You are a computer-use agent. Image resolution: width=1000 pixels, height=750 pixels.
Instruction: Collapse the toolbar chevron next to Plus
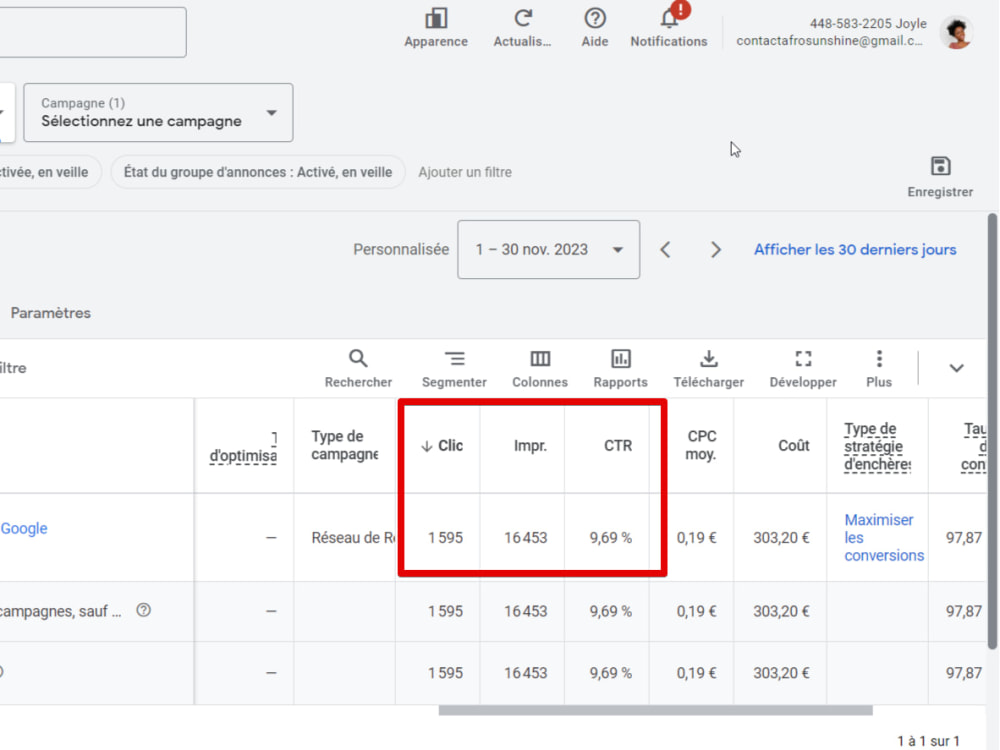point(956,368)
